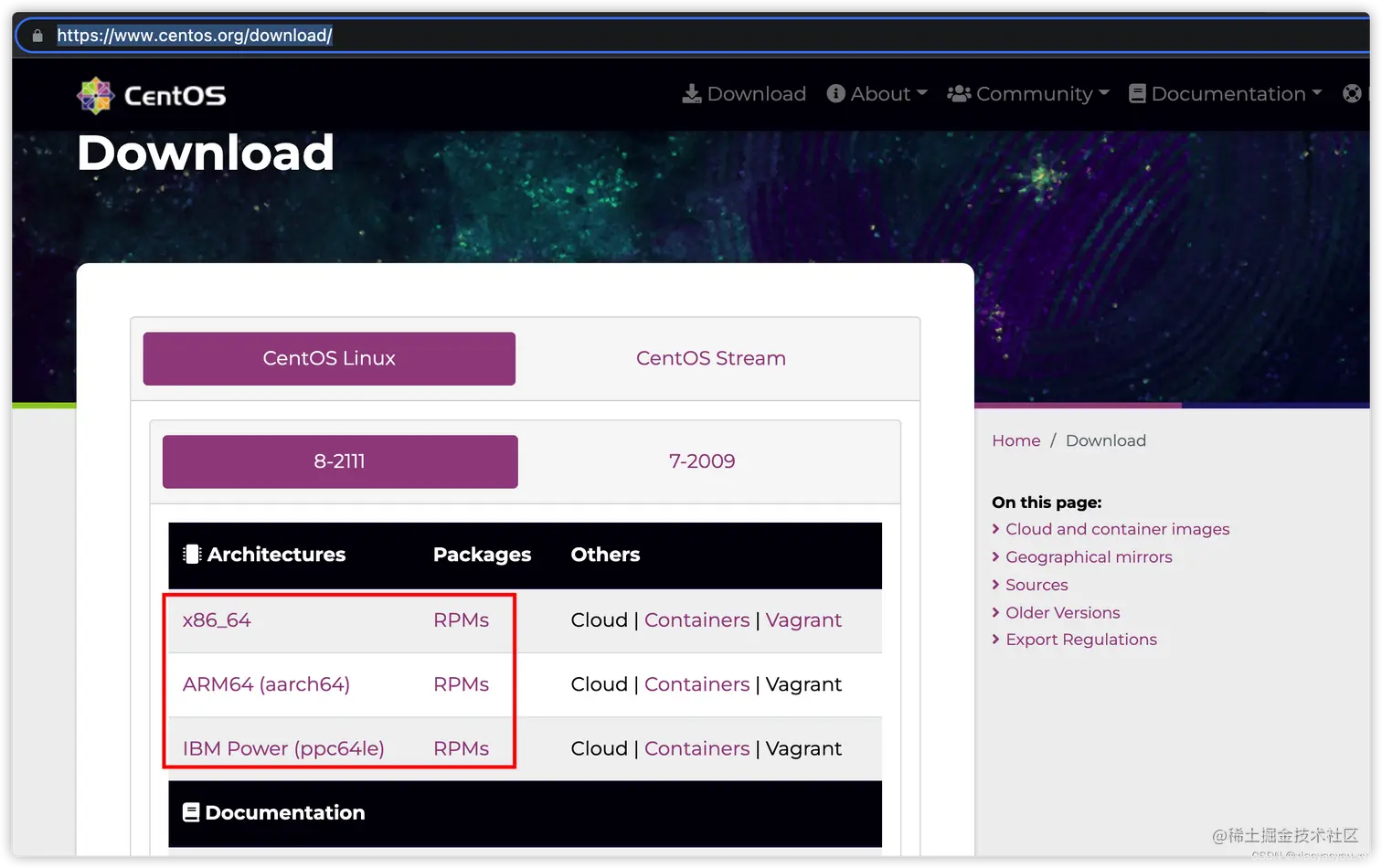Open the Documentation nav menu
1382x868 pixels.
tap(1226, 94)
